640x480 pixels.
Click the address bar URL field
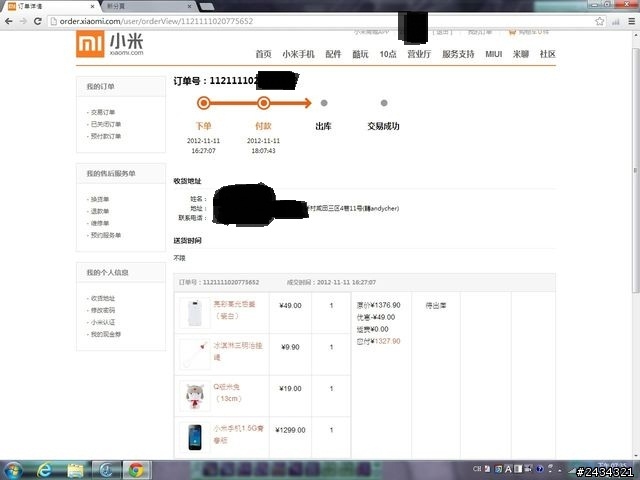point(321,21)
